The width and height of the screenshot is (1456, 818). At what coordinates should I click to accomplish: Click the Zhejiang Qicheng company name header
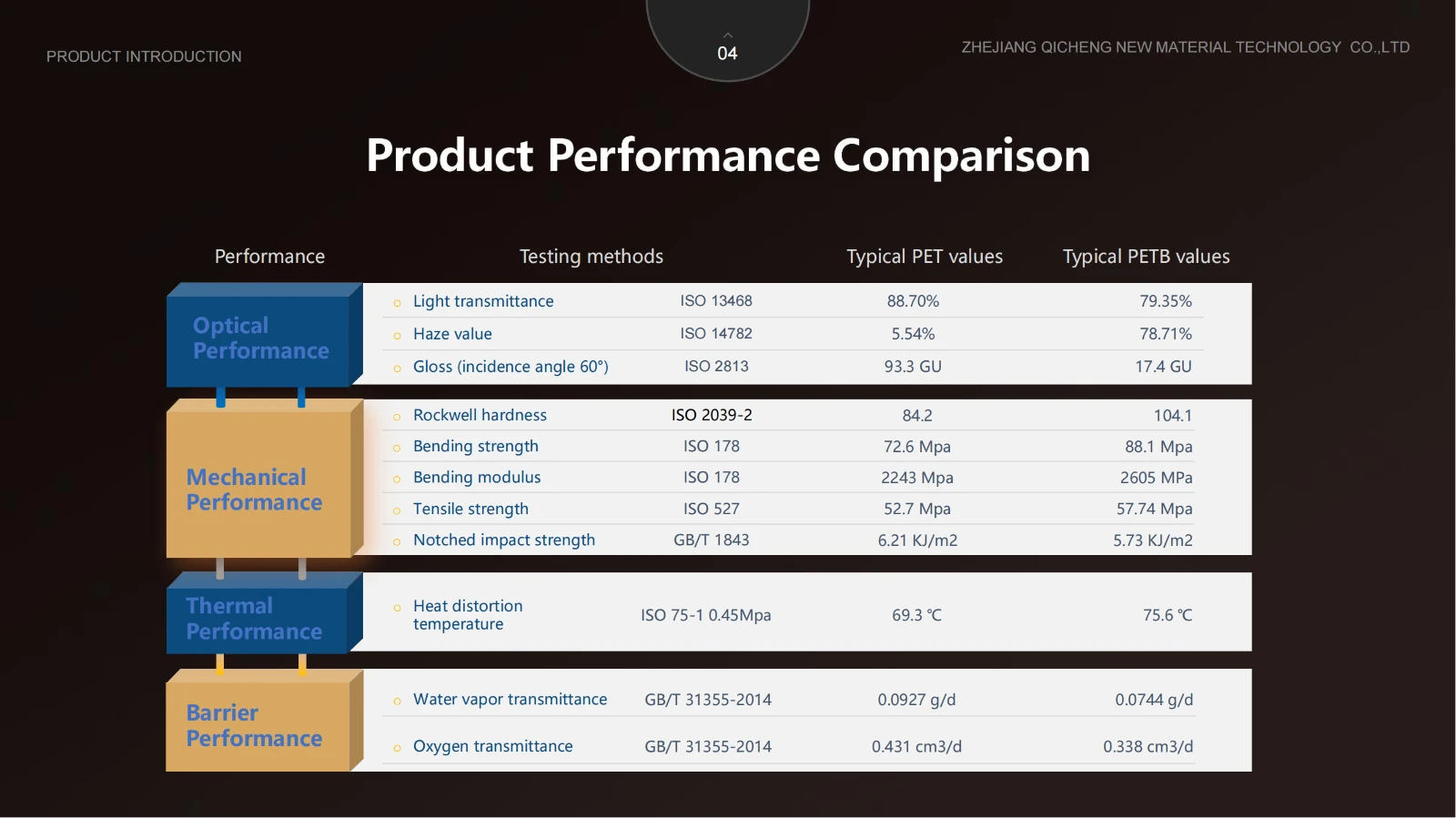(1185, 47)
